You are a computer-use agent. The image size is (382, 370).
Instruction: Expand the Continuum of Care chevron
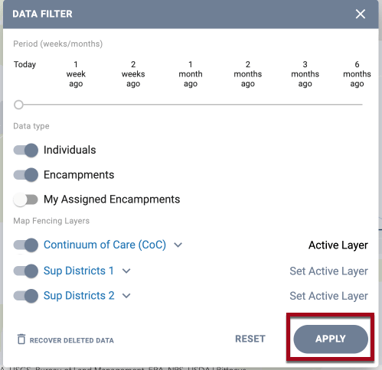click(x=178, y=245)
